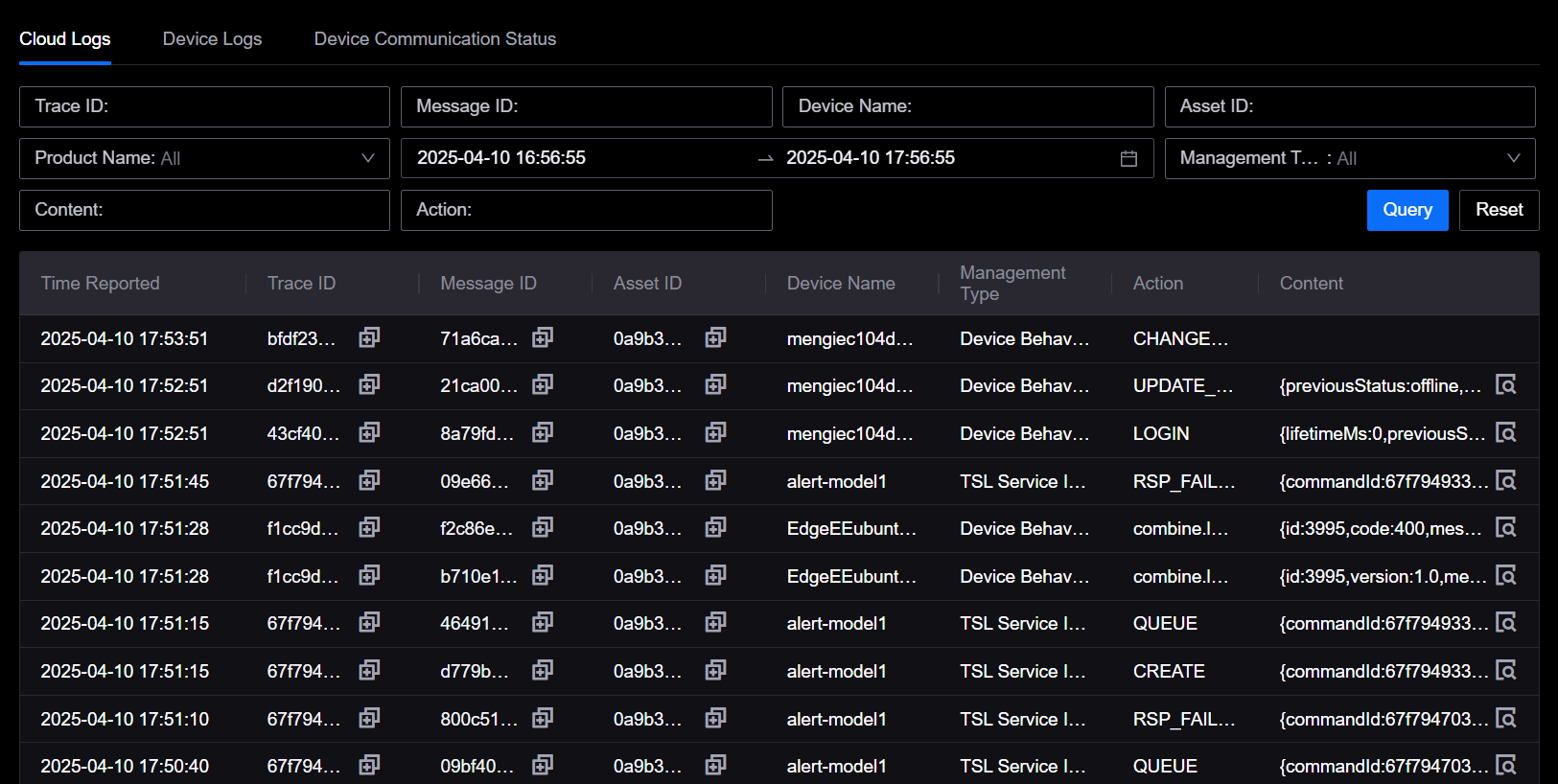
Task: View content details of CREATE row
Action: (x=1506, y=671)
